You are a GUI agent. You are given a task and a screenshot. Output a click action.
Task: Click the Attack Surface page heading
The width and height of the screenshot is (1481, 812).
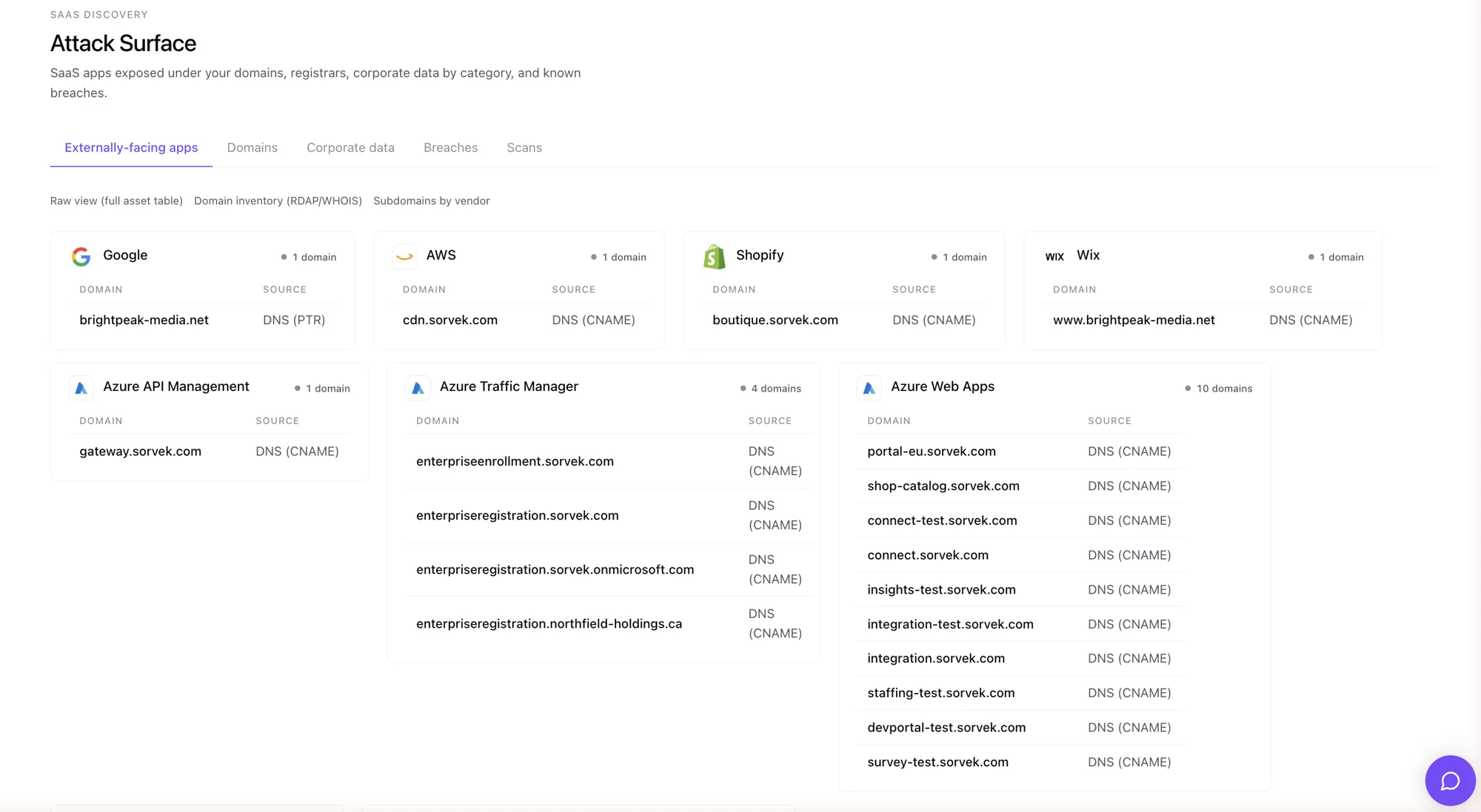[x=123, y=43]
